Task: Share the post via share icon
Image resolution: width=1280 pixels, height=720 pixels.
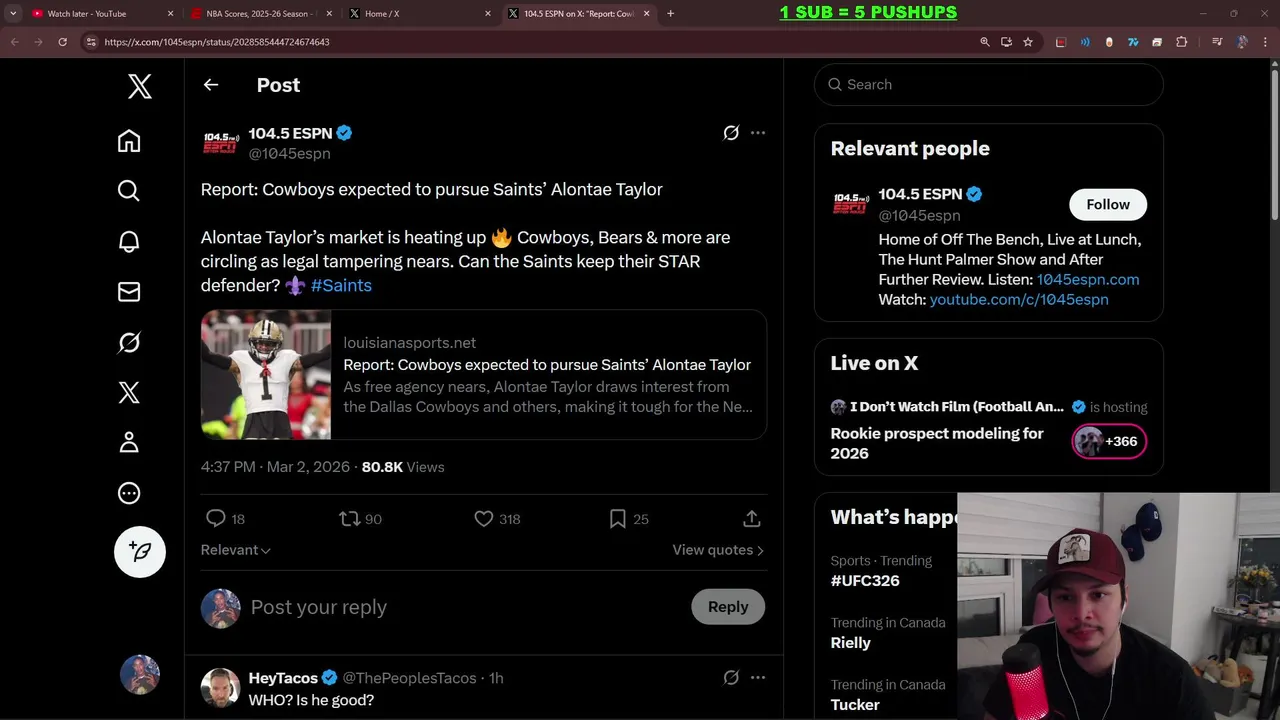Action: pos(752,518)
